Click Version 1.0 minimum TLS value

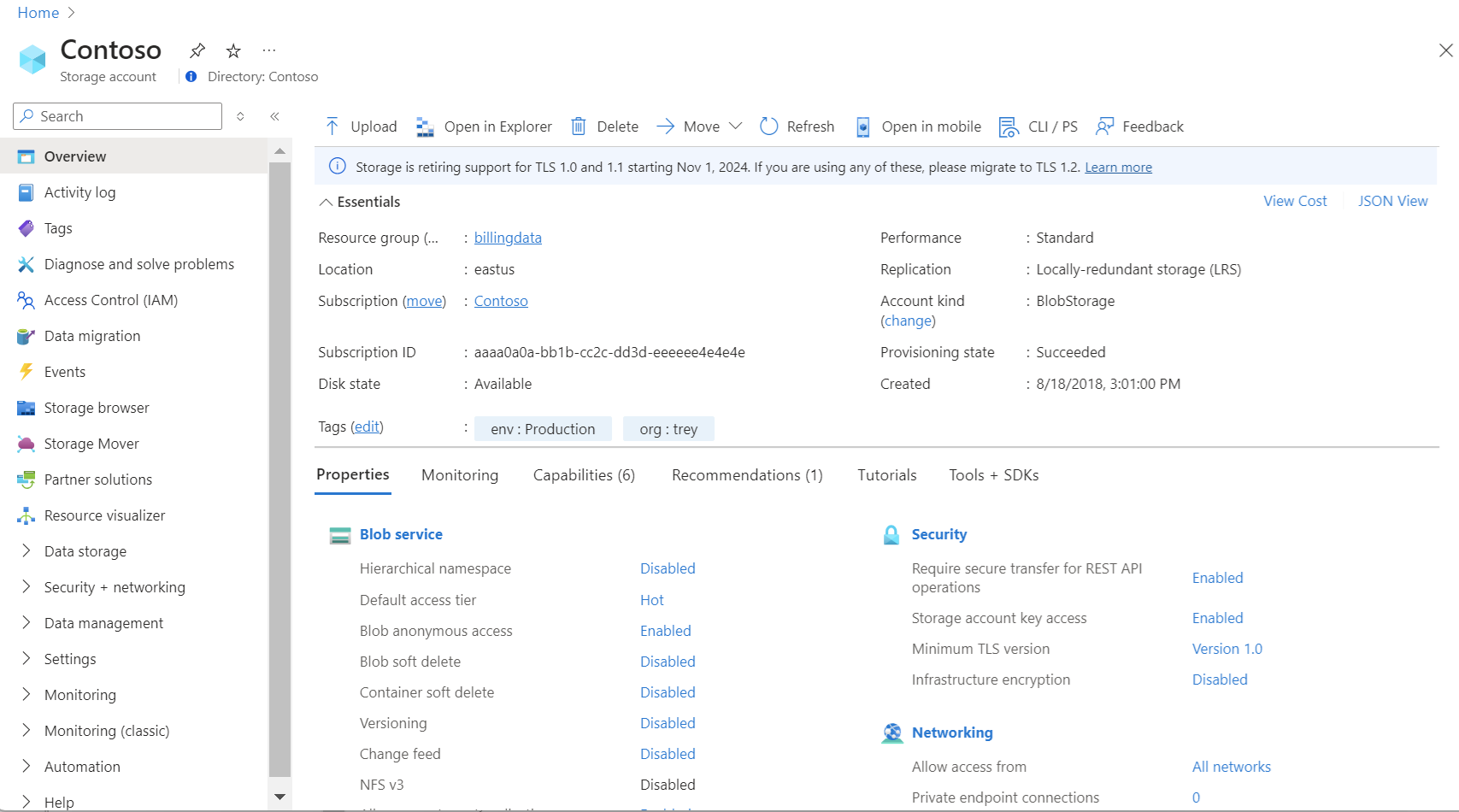pos(1227,649)
